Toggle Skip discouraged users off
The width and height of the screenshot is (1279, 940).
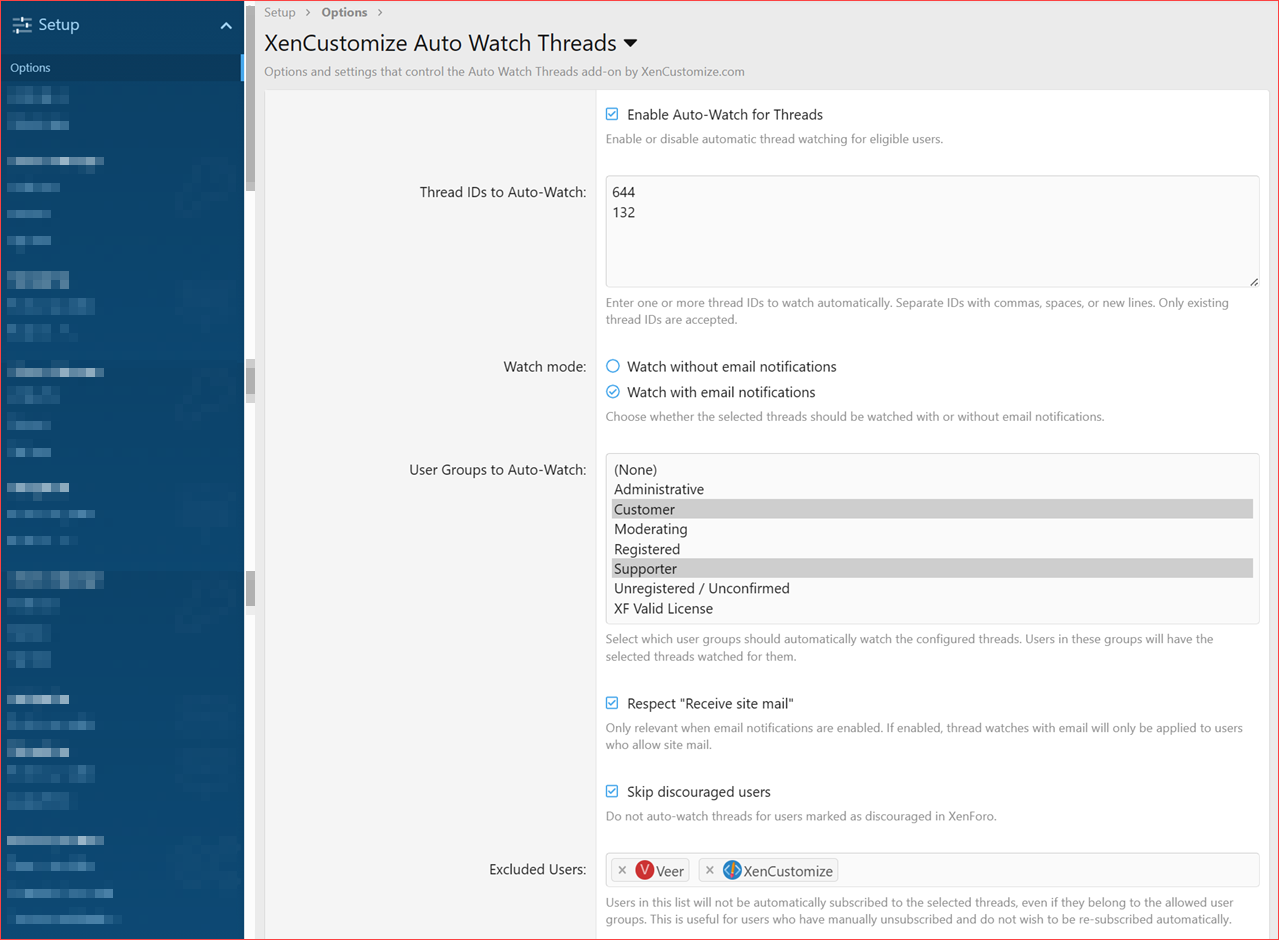(611, 791)
